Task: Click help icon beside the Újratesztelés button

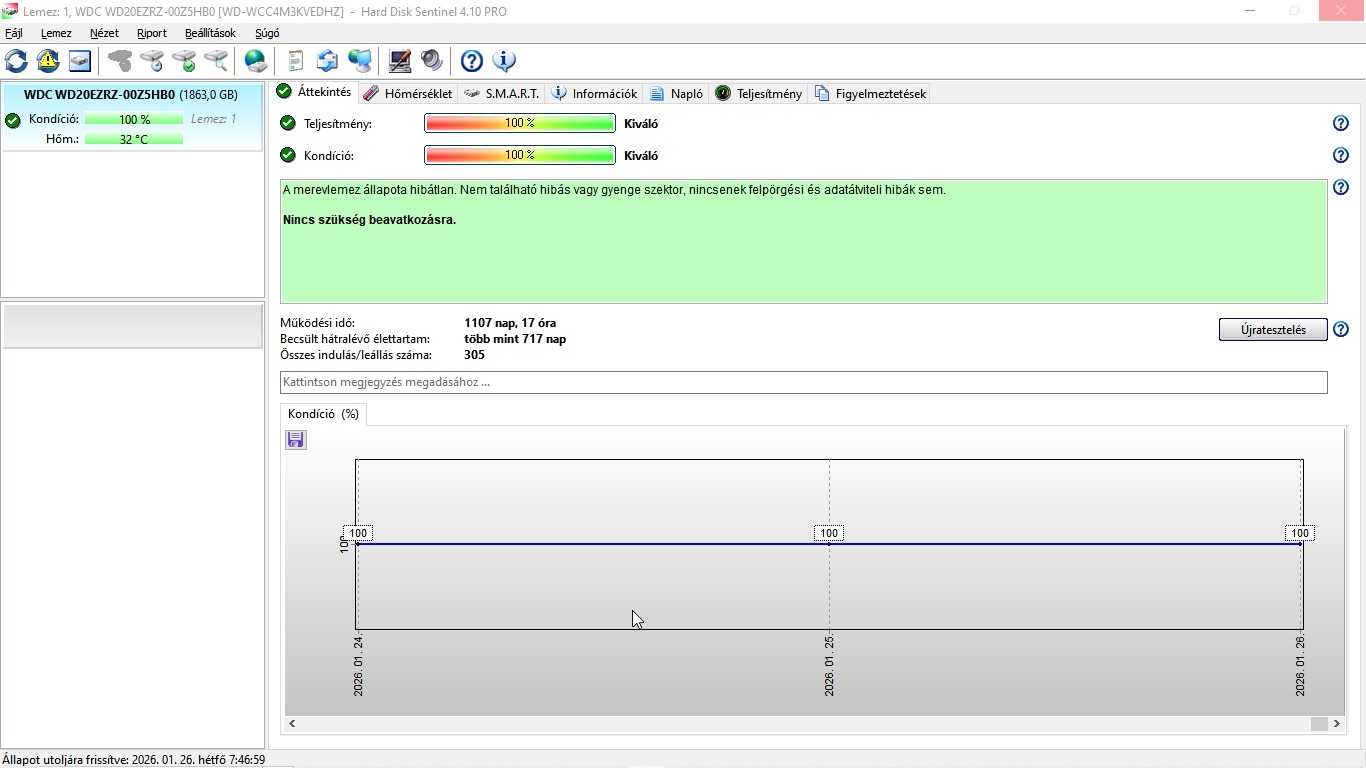Action: click(1341, 330)
